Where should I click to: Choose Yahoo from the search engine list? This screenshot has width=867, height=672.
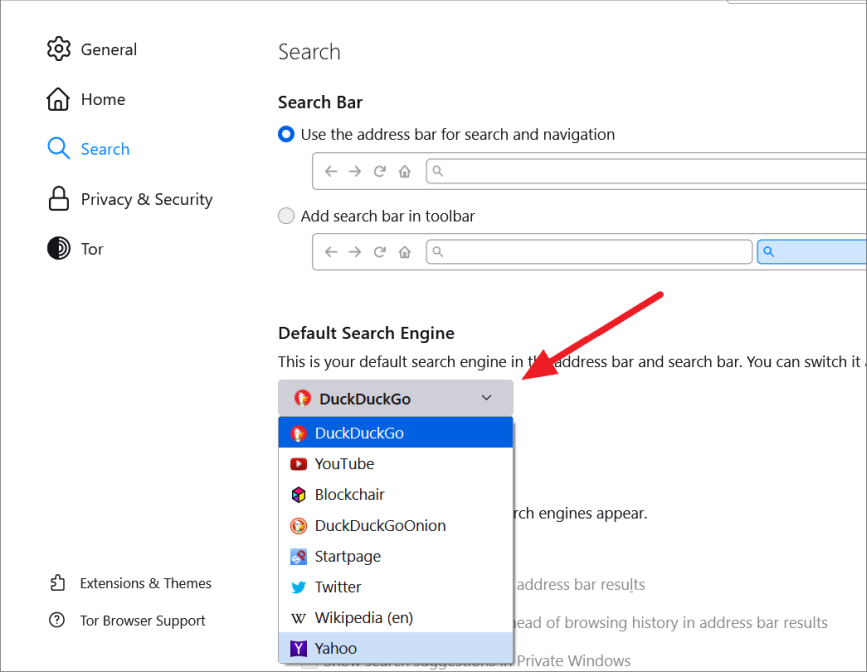[x=335, y=648]
